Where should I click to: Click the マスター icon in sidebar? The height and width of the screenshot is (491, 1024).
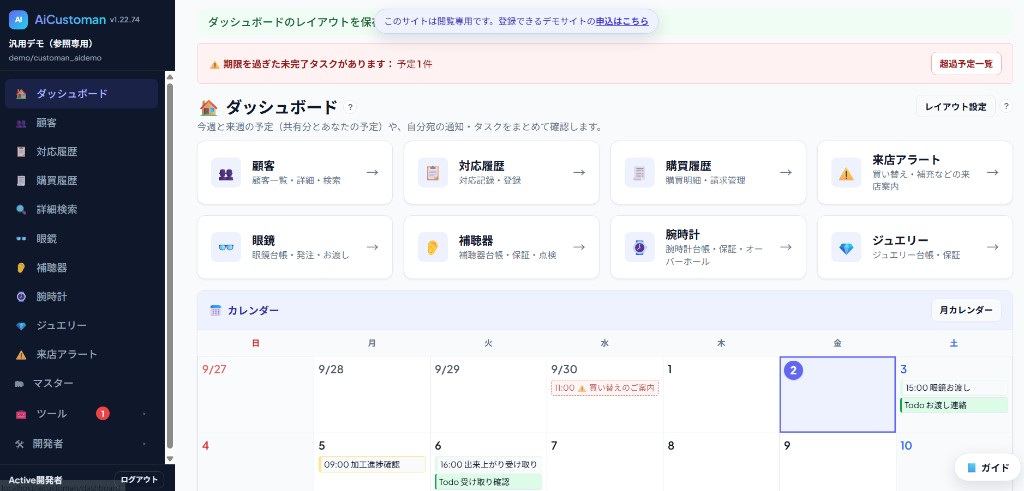coord(19,384)
